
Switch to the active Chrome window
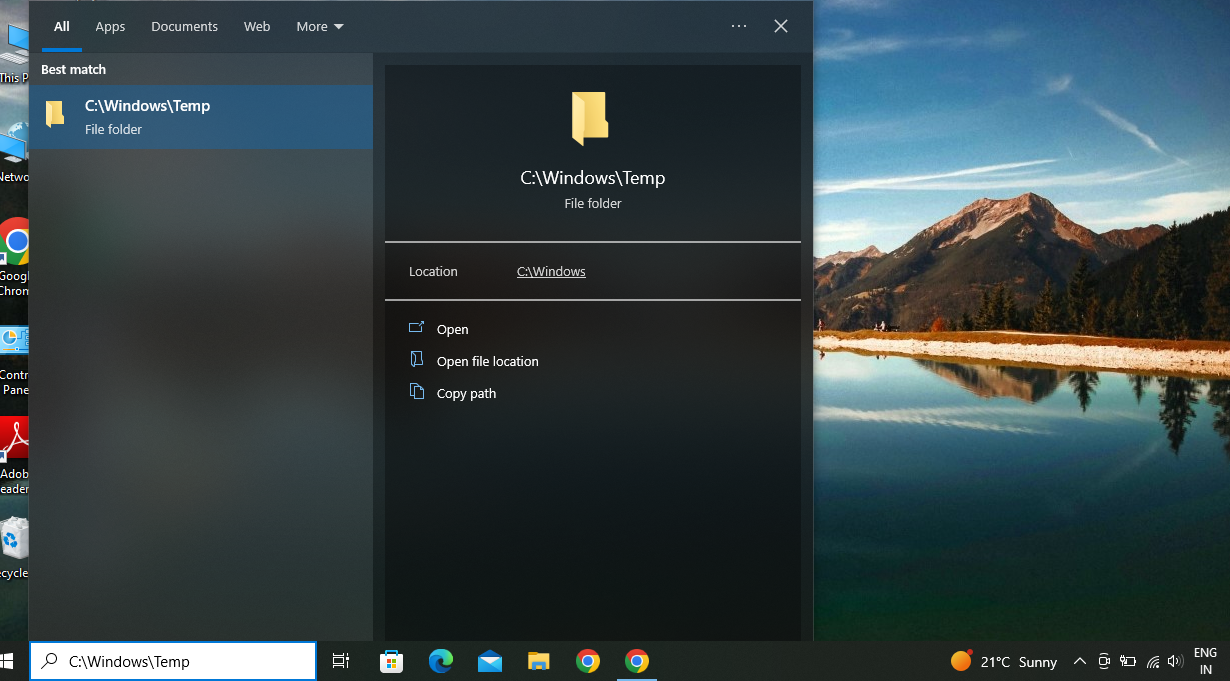[637, 661]
